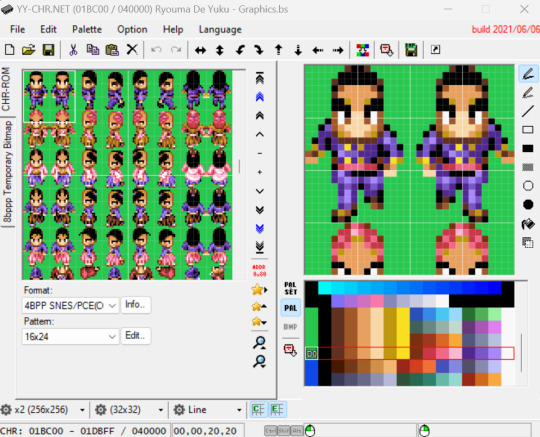Open the File menu
540x437 pixels.
pyautogui.click(x=17, y=30)
